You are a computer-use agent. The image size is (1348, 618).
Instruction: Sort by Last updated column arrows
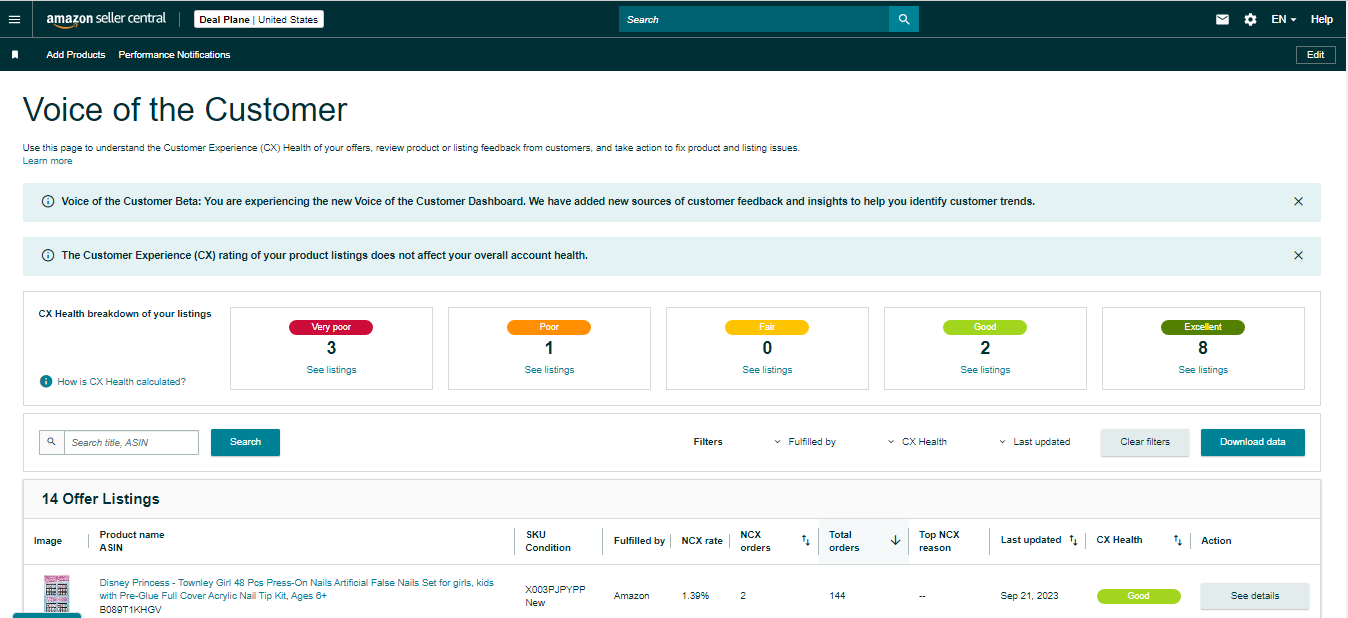click(1073, 540)
